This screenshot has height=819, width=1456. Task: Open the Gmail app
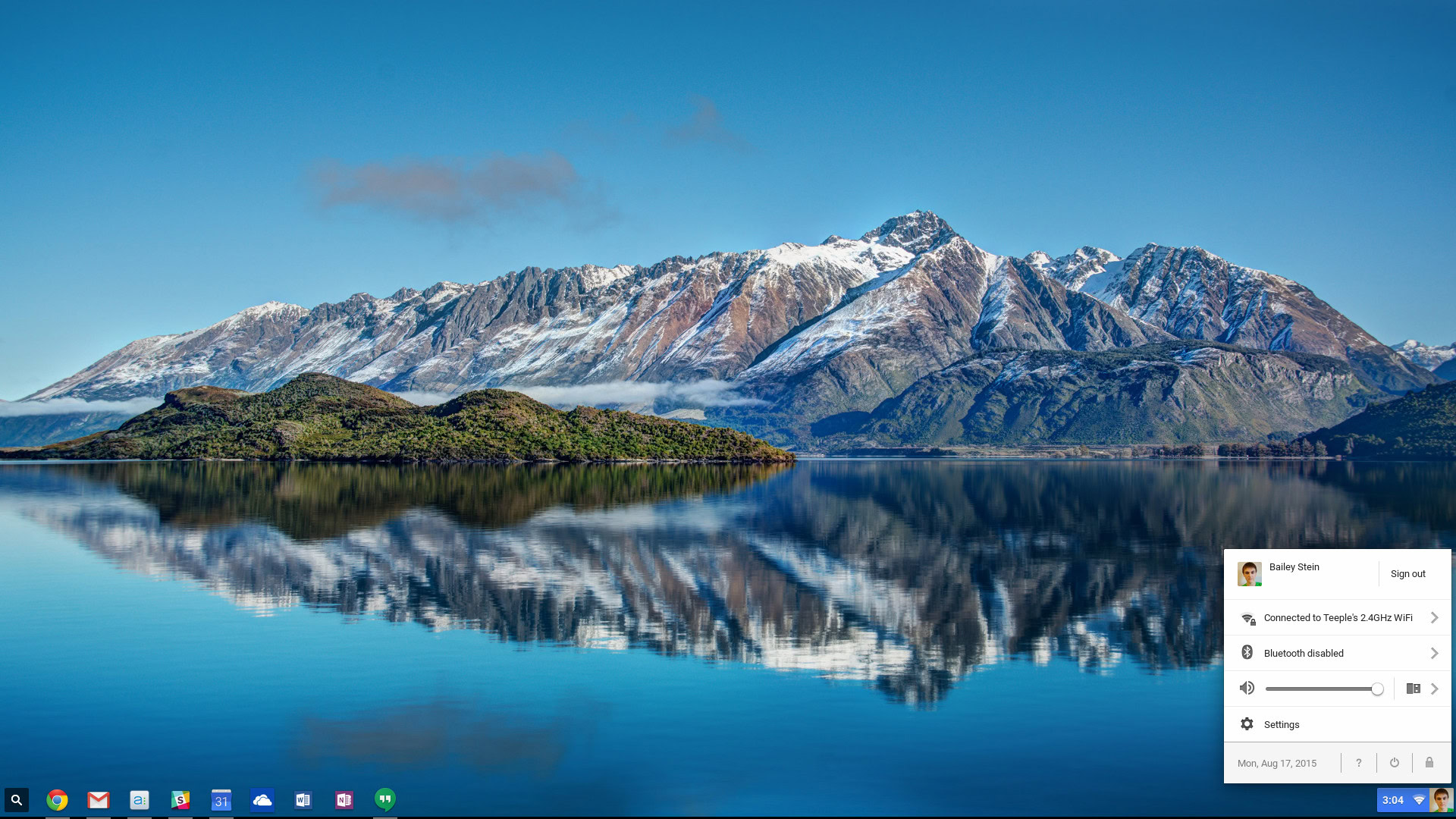click(98, 800)
